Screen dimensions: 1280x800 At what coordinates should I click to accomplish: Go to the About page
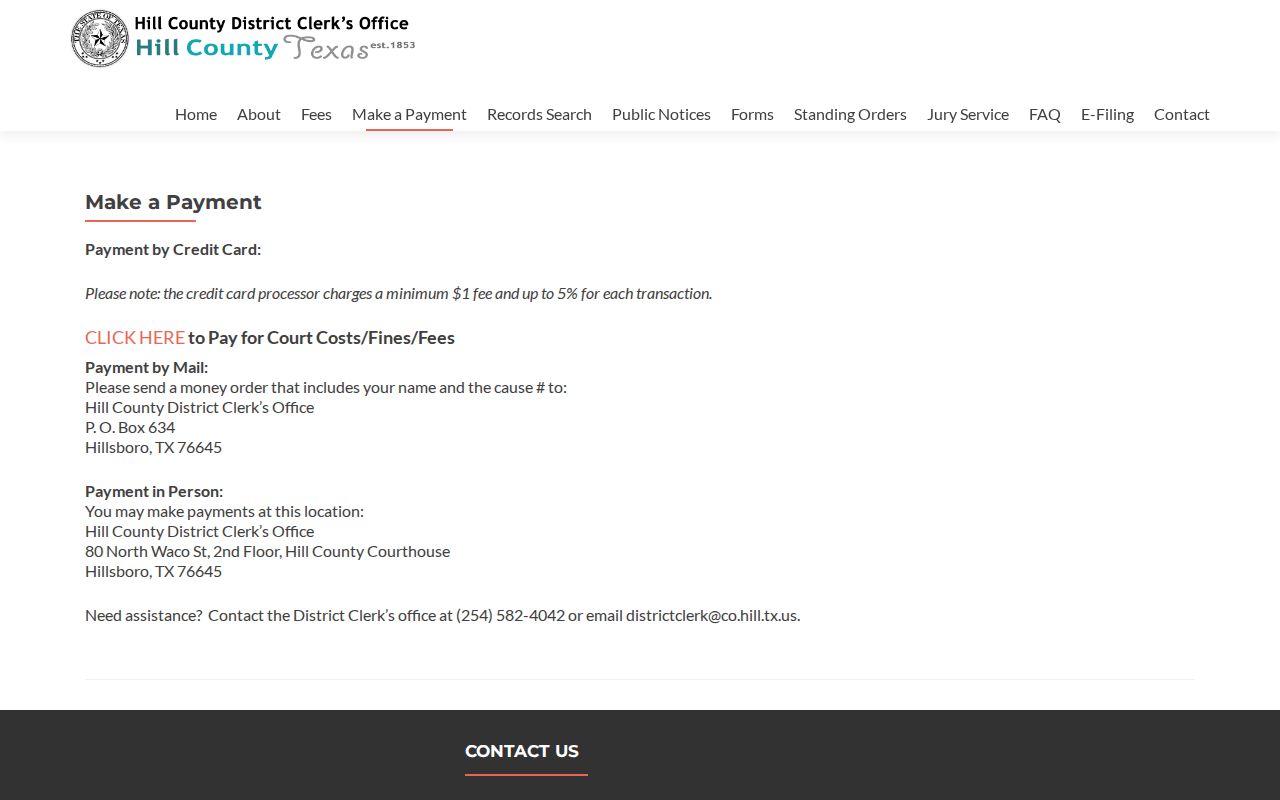[258, 114]
